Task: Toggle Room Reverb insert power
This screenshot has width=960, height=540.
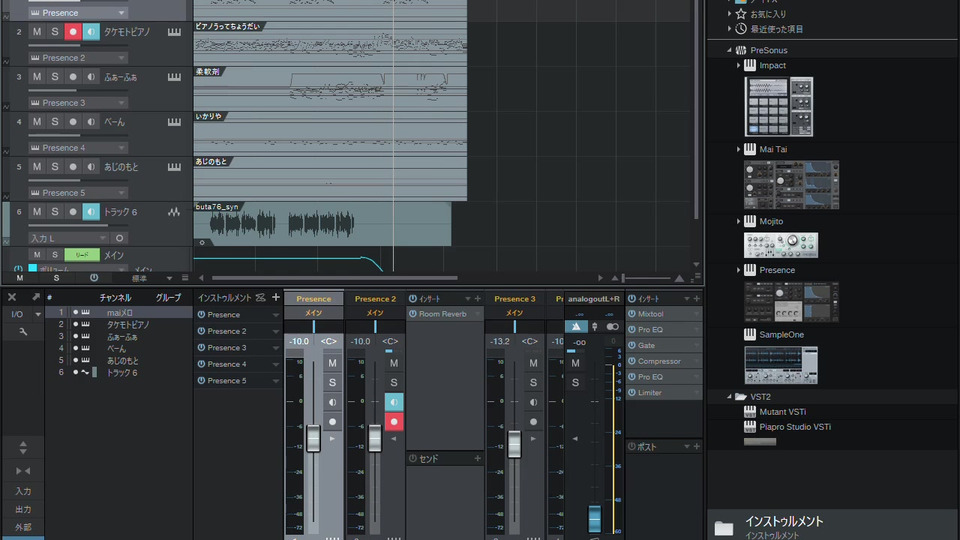Action: (413, 314)
